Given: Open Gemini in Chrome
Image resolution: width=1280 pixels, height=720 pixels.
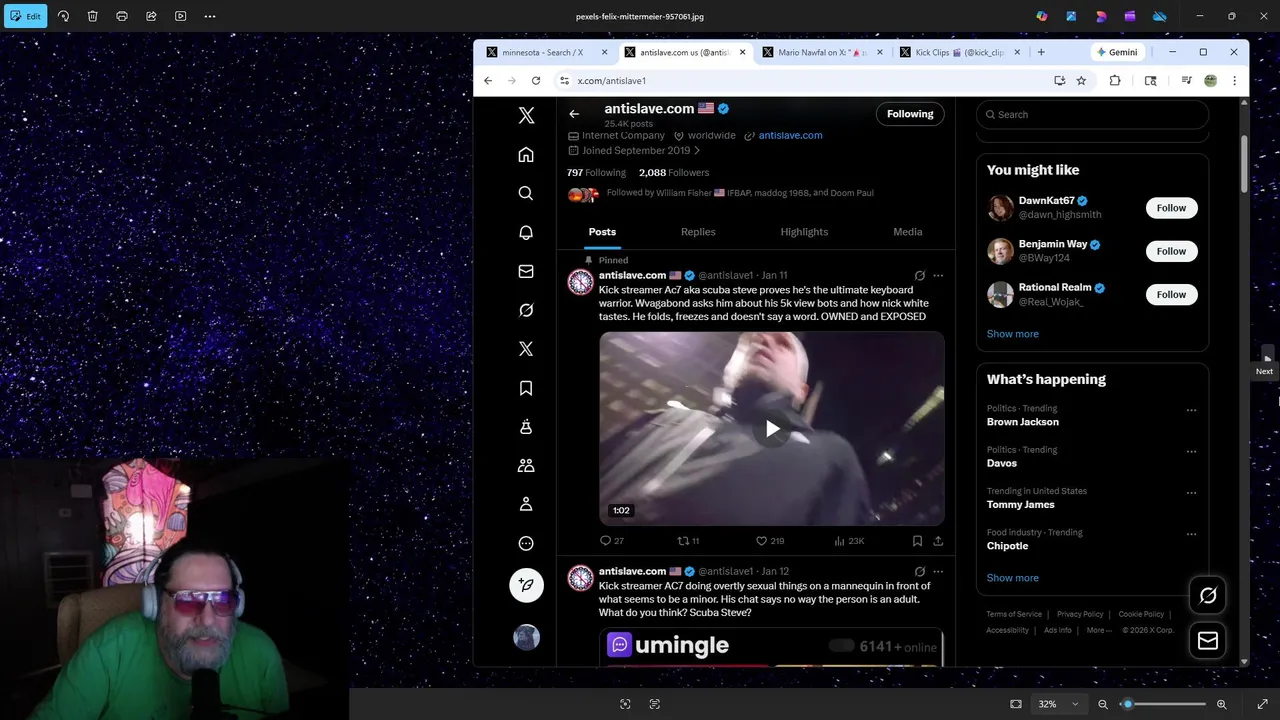Looking at the screenshot, I should 1117,52.
